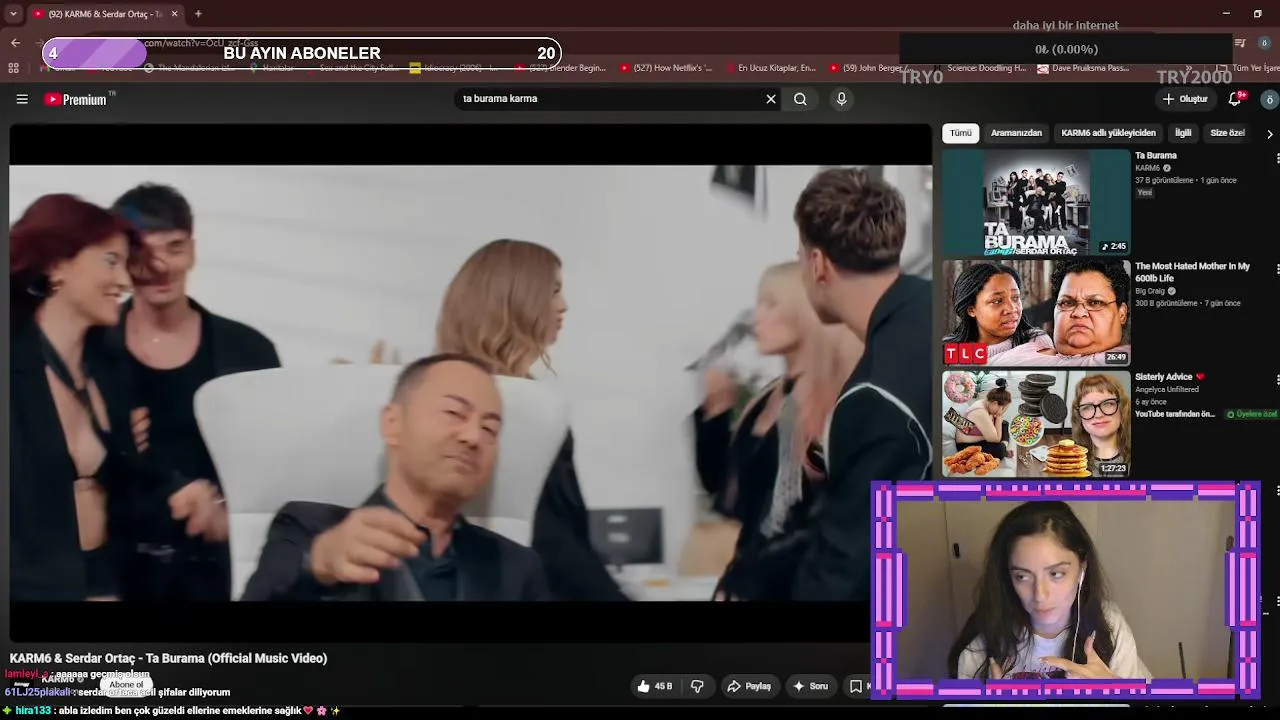Share the video via Paylaş

coord(749,686)
